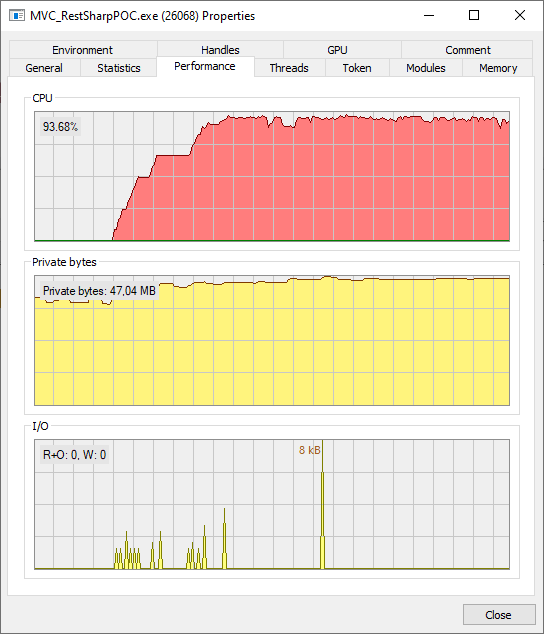
Task: Click the process icon in title bar
Action: [x=17, y=16]
